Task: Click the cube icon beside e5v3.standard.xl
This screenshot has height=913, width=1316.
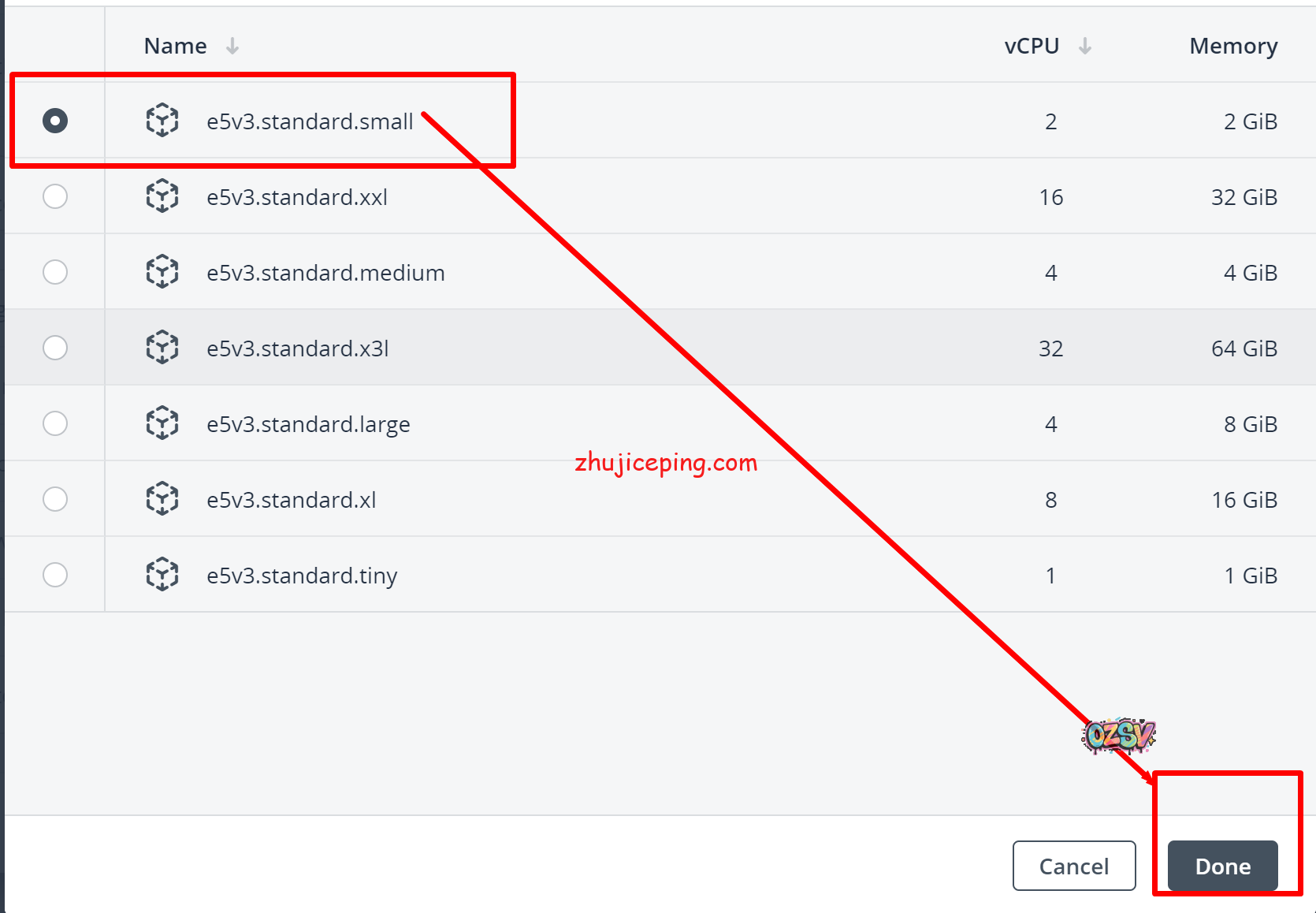Action: (x=162, y=499)
